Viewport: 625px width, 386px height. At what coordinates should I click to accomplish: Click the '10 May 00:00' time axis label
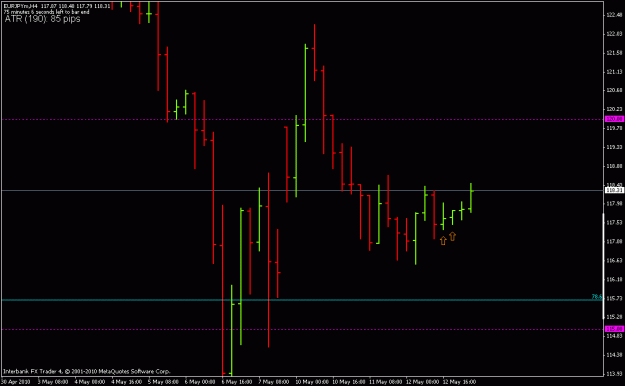pos(312,382)
